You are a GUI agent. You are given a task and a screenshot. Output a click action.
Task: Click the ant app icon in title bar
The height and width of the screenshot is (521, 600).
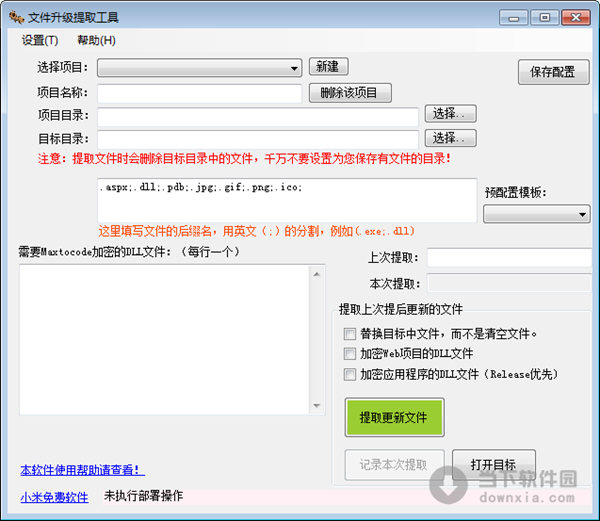click(x=16, y=17)
